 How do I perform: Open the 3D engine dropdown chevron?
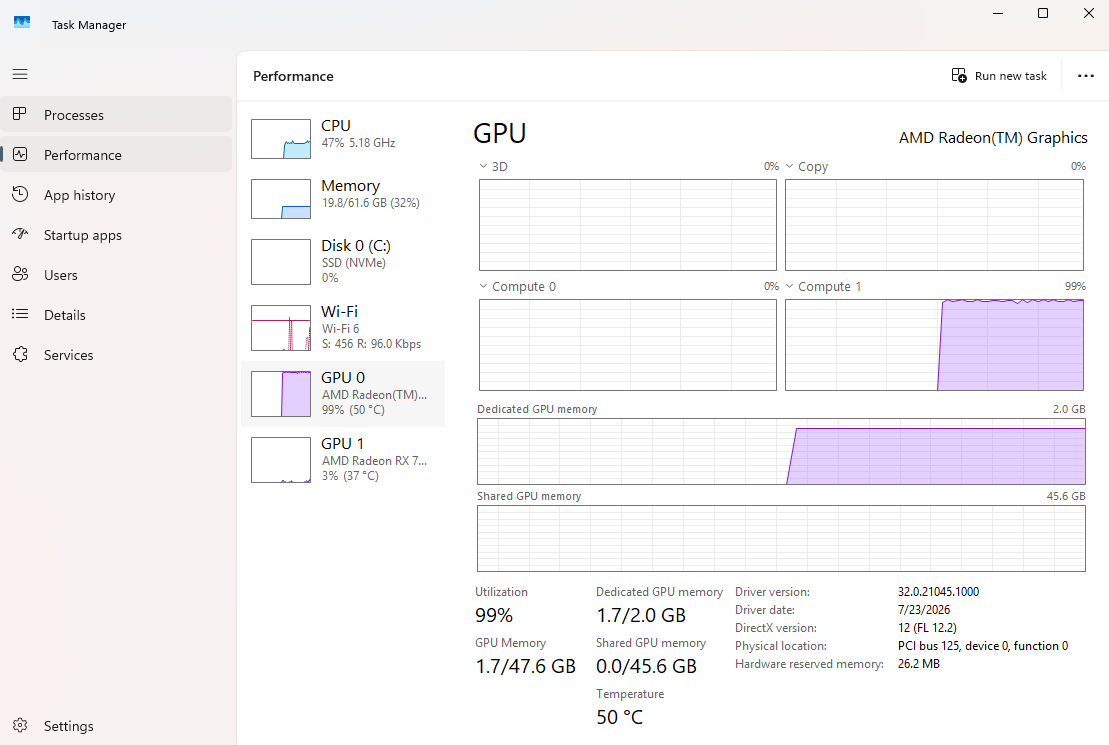(x=483, y=166)
